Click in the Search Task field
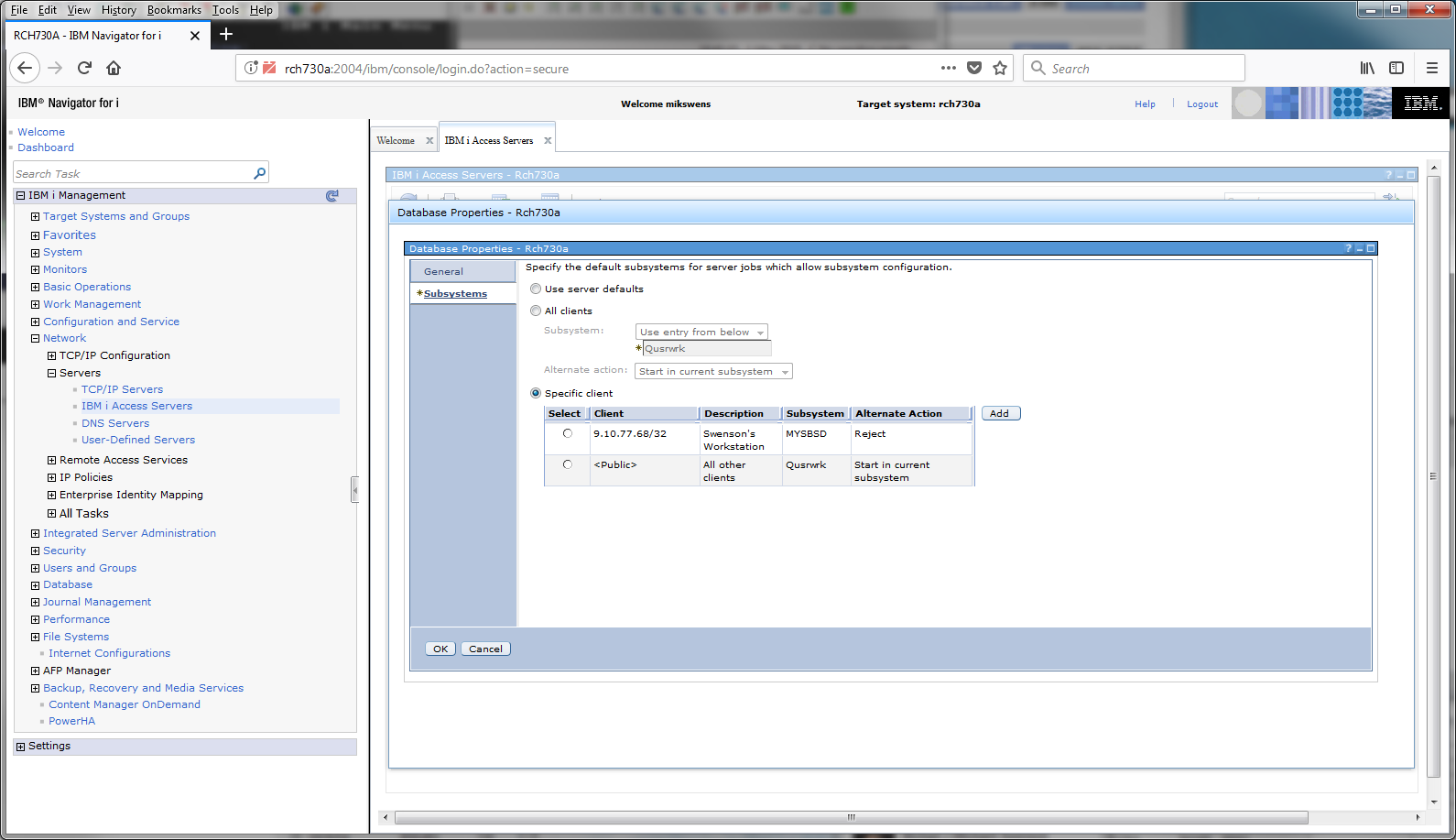1456x840 pixels. coord(133,173)
